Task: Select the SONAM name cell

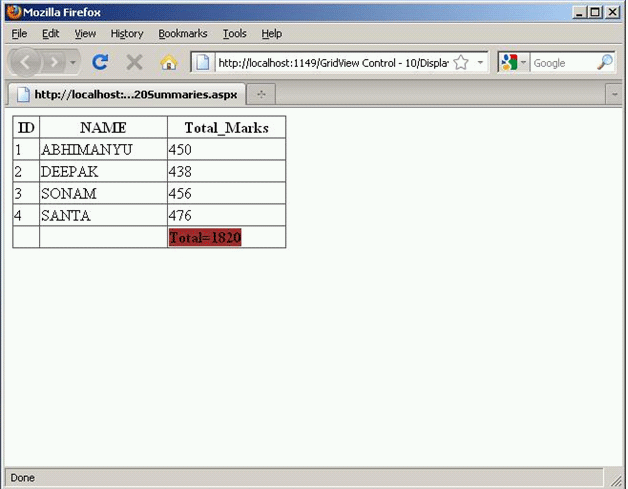Action: [103, 193]
